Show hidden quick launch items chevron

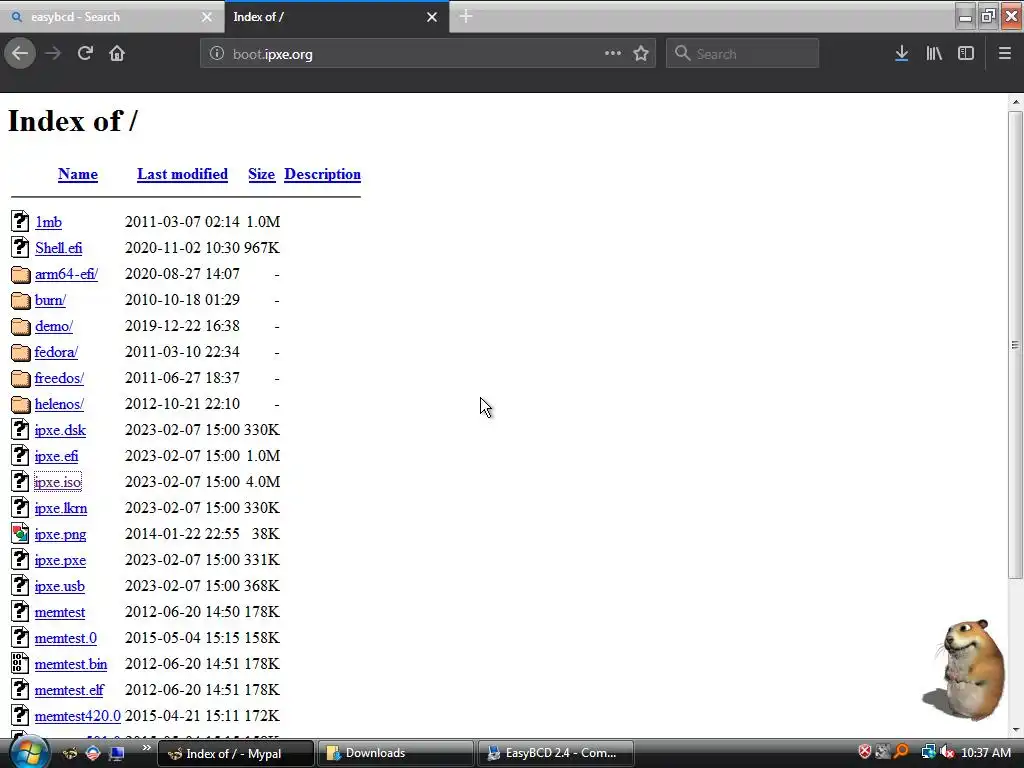coord(146,748)
